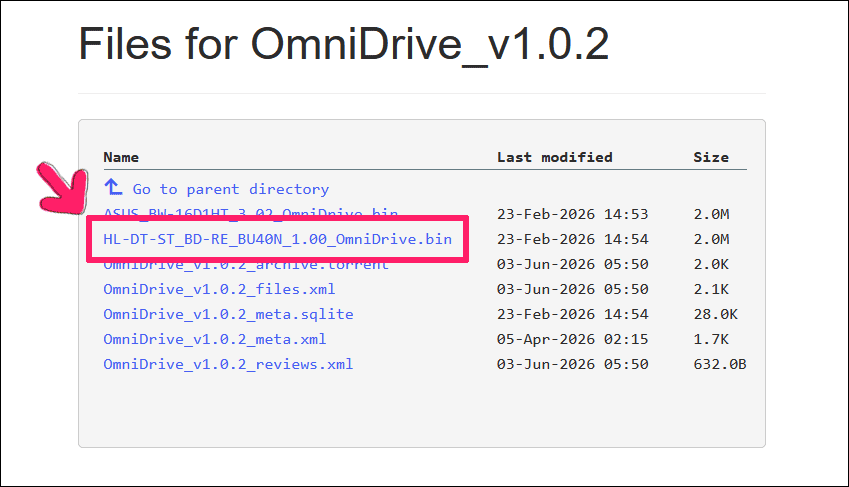Image resolution: width=849 pixels, height=487 pixels.
Task: Open the Go to parent directory link
Action: [x=231, y=189]
